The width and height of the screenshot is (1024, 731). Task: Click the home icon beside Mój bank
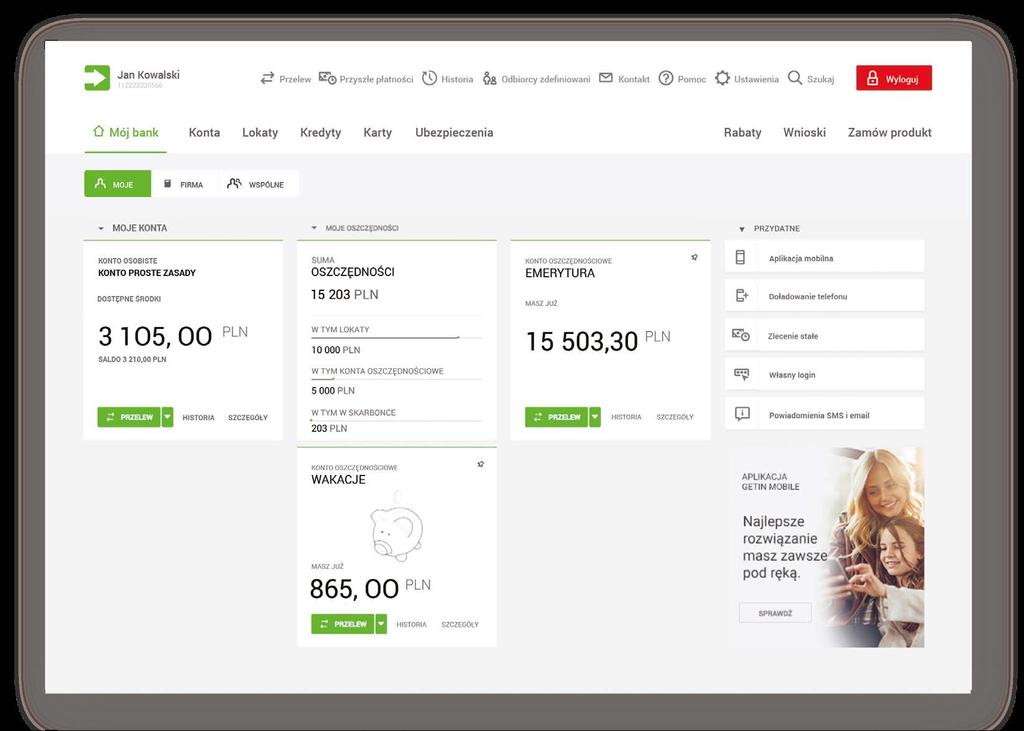[x=99, y=131]
